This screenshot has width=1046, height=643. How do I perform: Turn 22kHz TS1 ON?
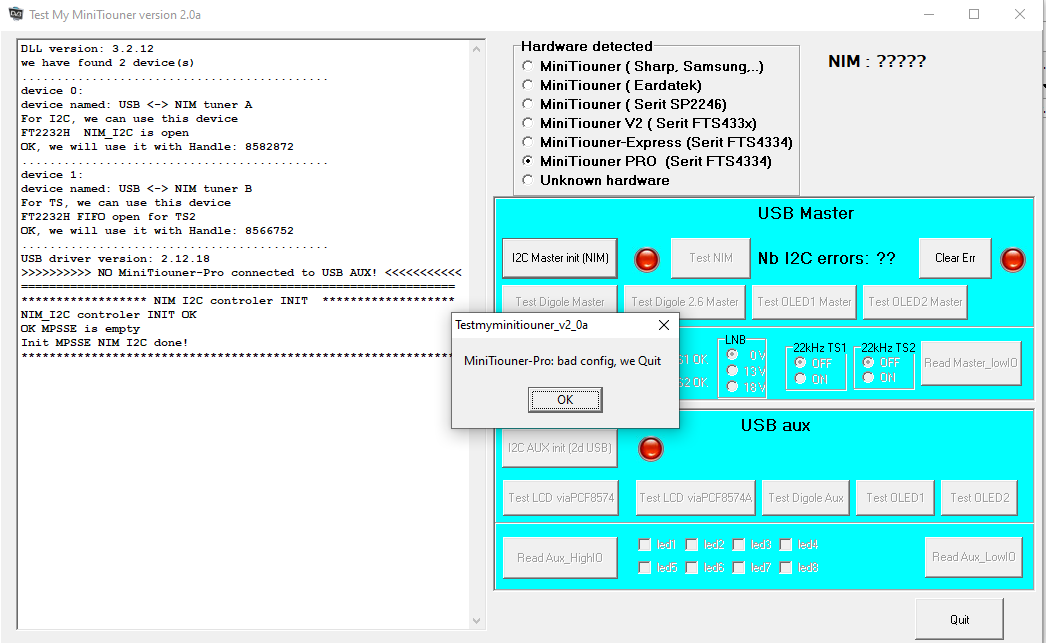[x=801, y=379]
